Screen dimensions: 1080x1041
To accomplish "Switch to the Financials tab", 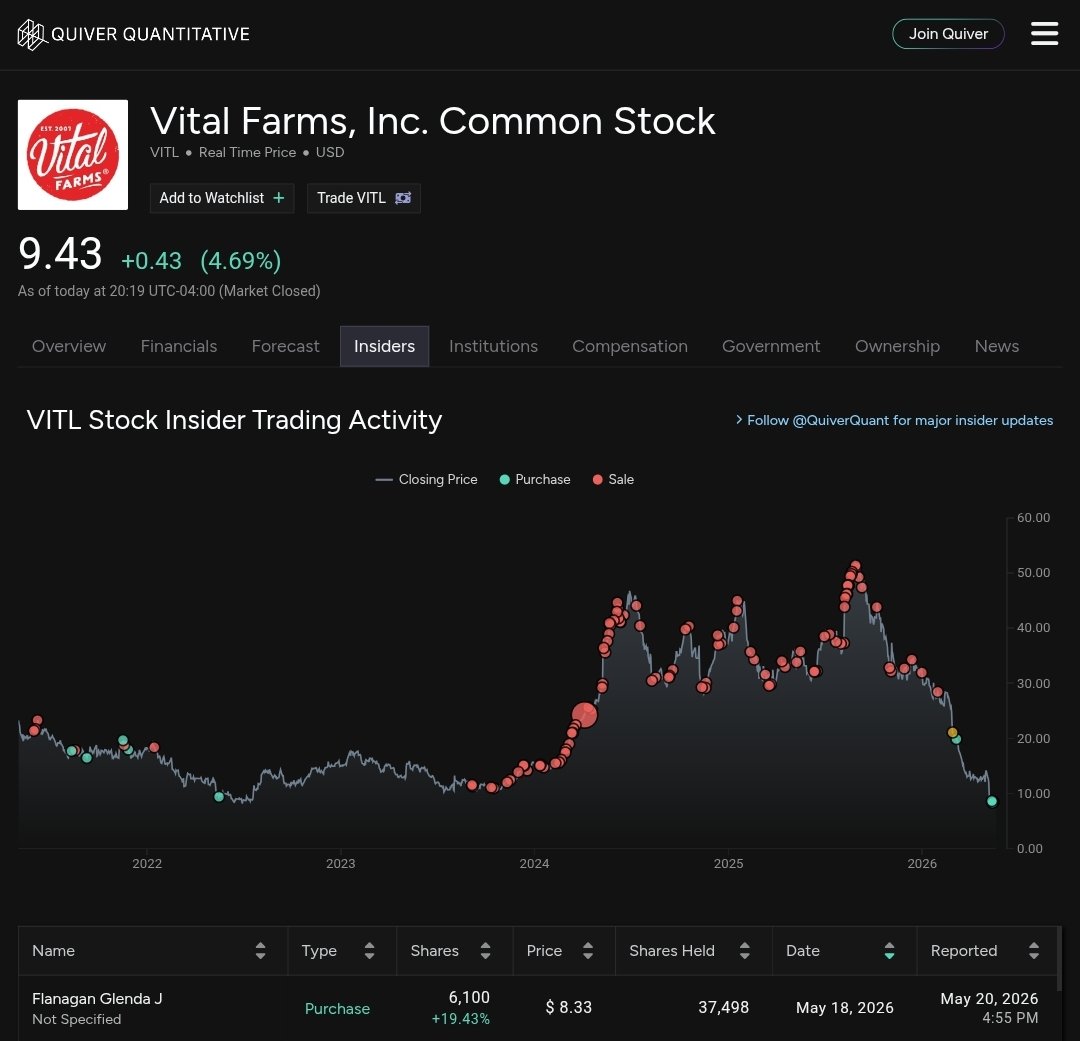I will coord(179,347).
